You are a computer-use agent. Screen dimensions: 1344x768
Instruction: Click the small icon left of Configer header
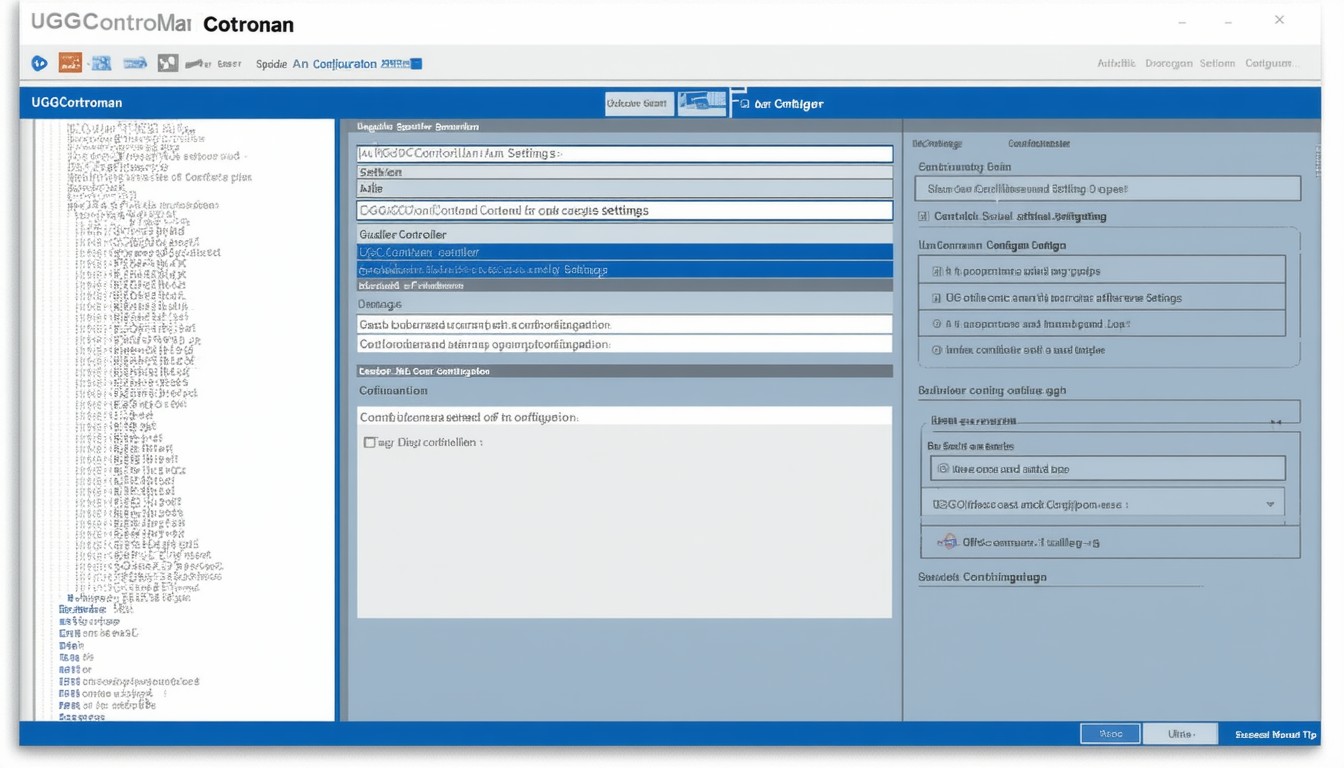pos(744,104)
